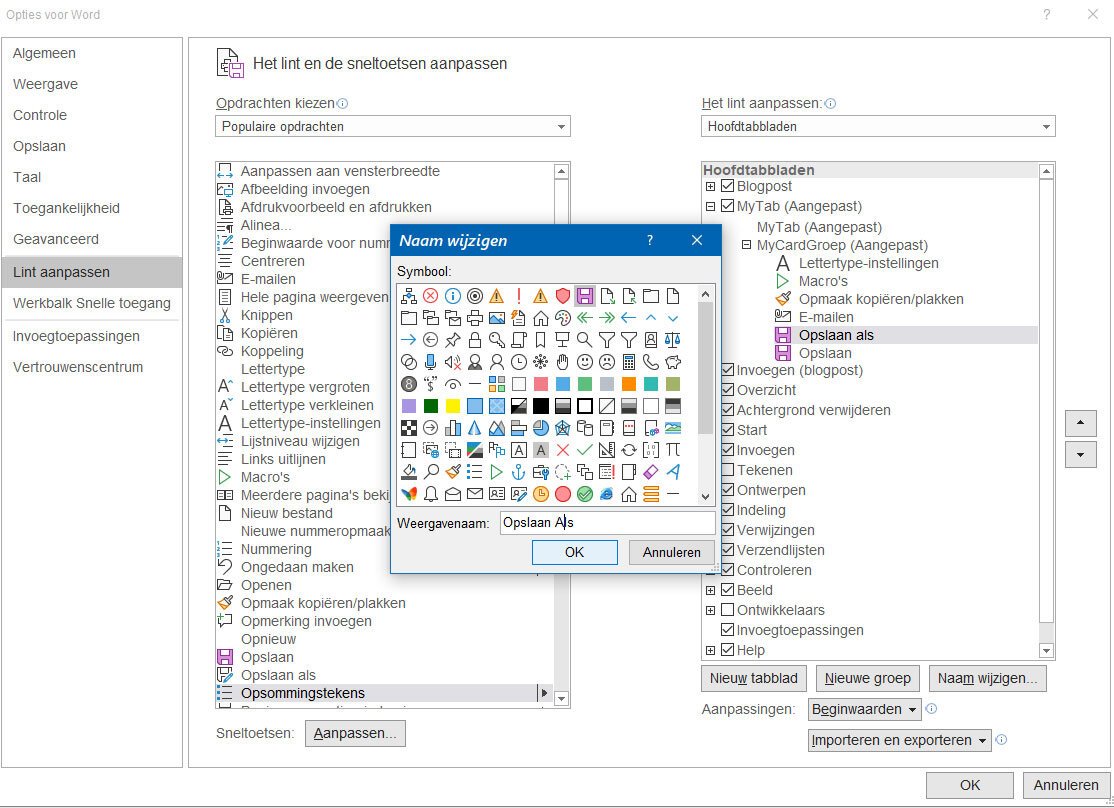The image size is (1114, 808).
Task: Choose the Internet Explorer symbol
Action: click(x=607, y=494)
